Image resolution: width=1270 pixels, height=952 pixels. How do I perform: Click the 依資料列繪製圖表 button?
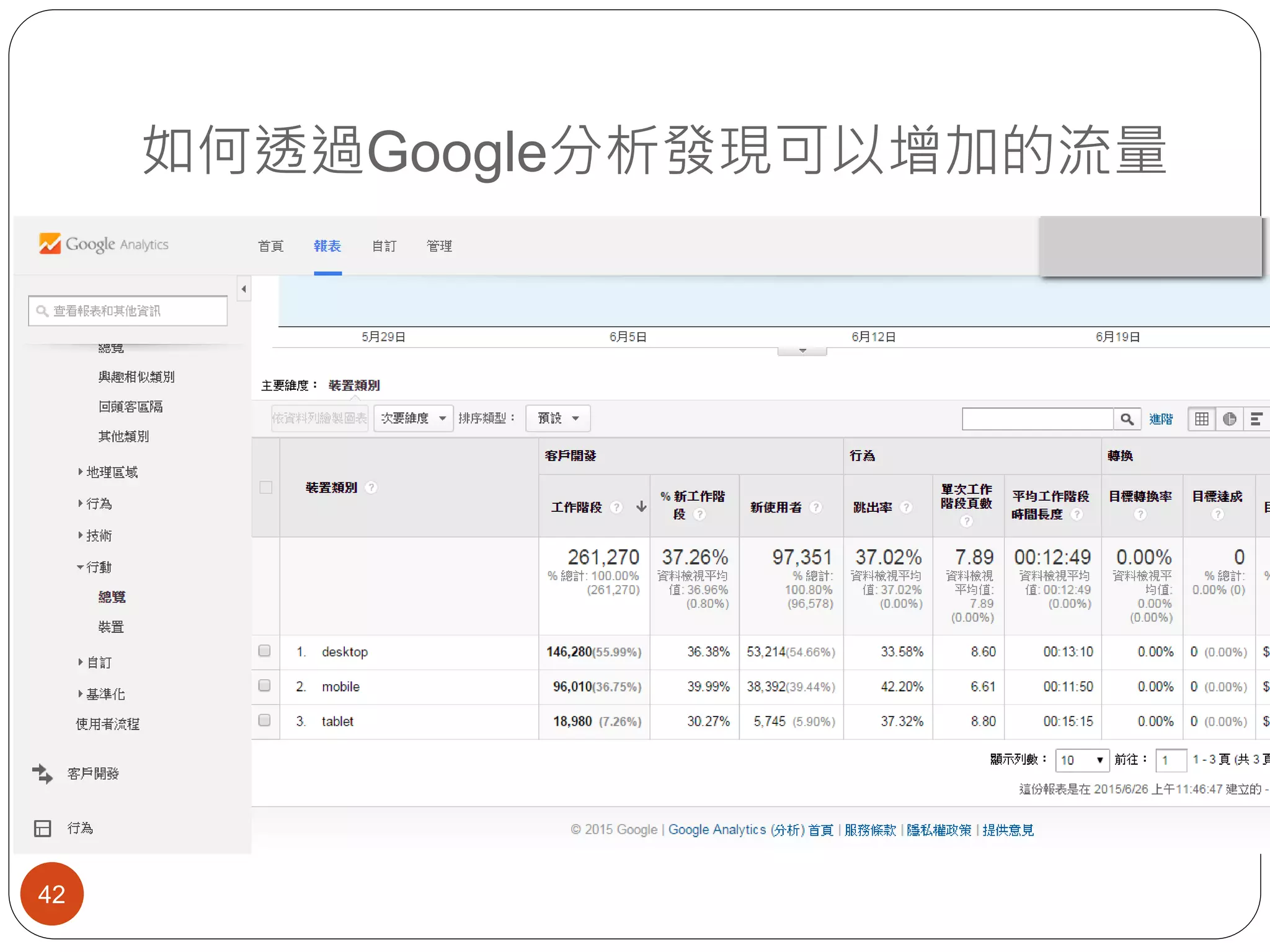pyautogui.click(x=320, y=418)
